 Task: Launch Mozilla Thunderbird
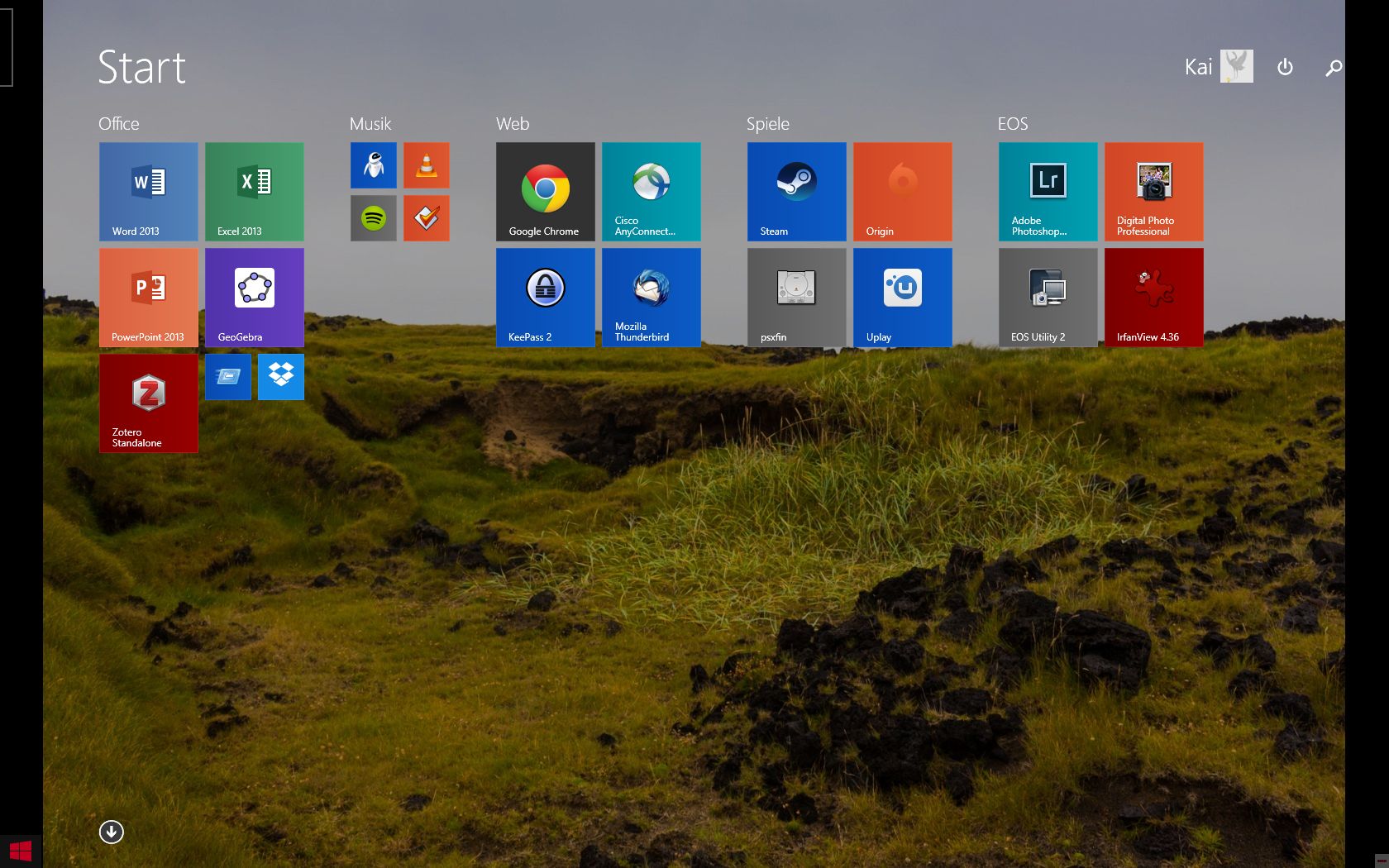652,298
